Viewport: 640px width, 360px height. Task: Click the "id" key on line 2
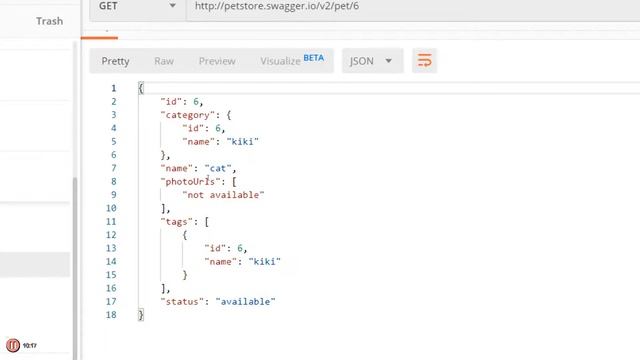[171, 102]
